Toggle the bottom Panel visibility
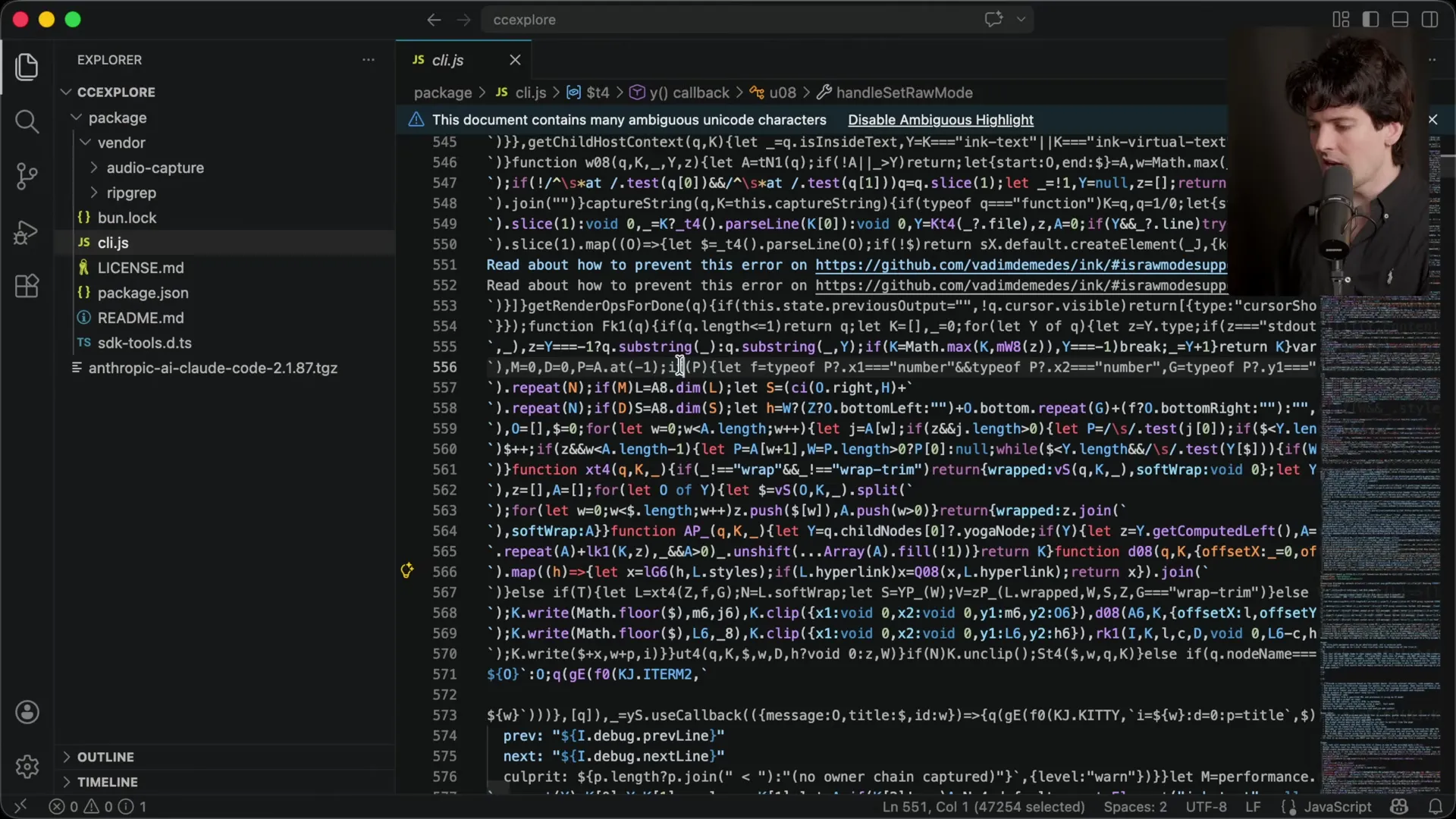The image size is (1456, 819). (1400, 19)
